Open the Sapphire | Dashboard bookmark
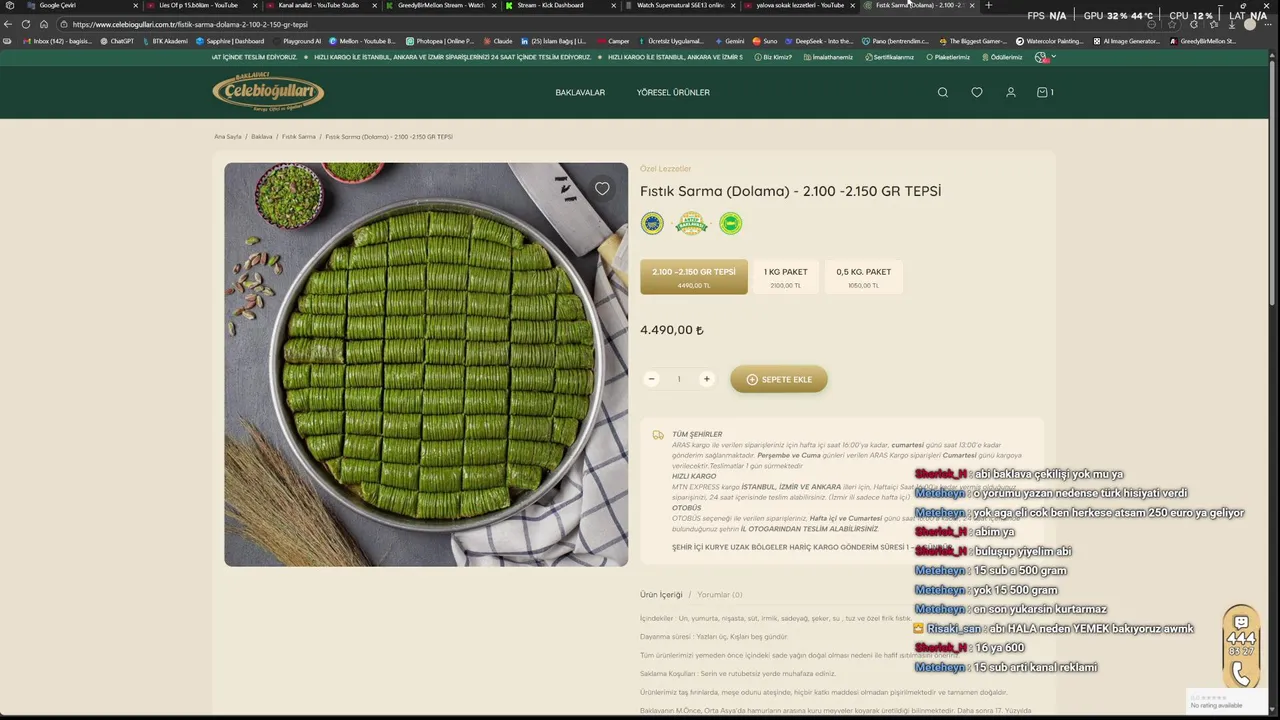 [230, 41]
